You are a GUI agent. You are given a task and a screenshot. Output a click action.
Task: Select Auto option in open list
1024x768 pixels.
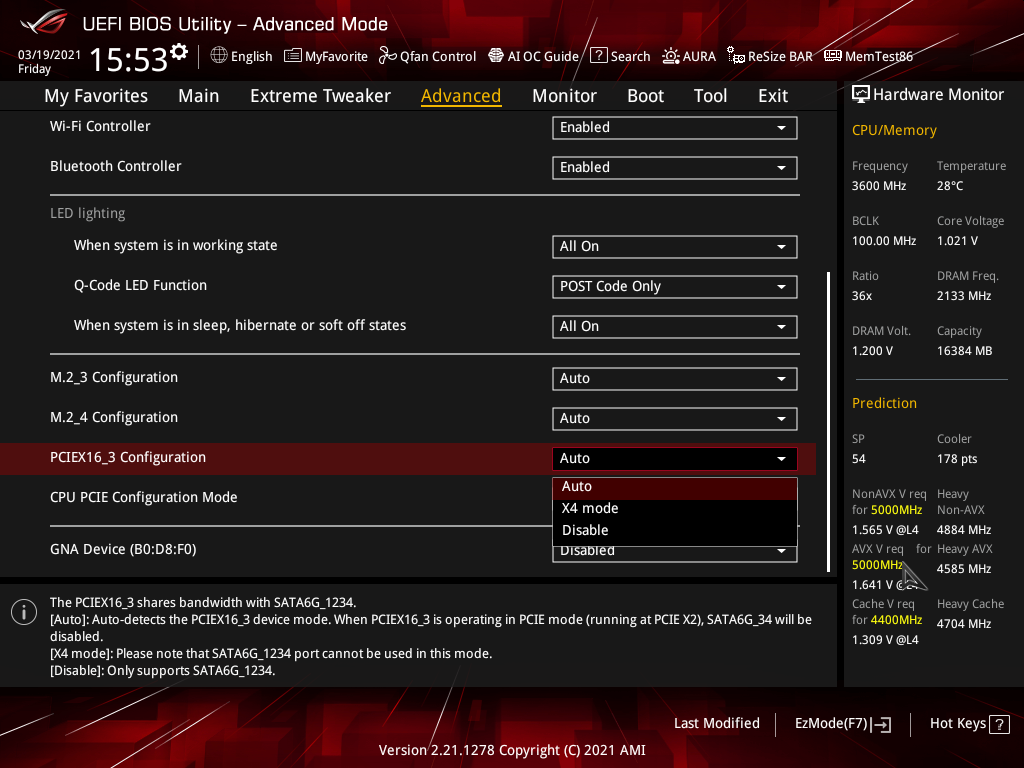tap(675, 487)
